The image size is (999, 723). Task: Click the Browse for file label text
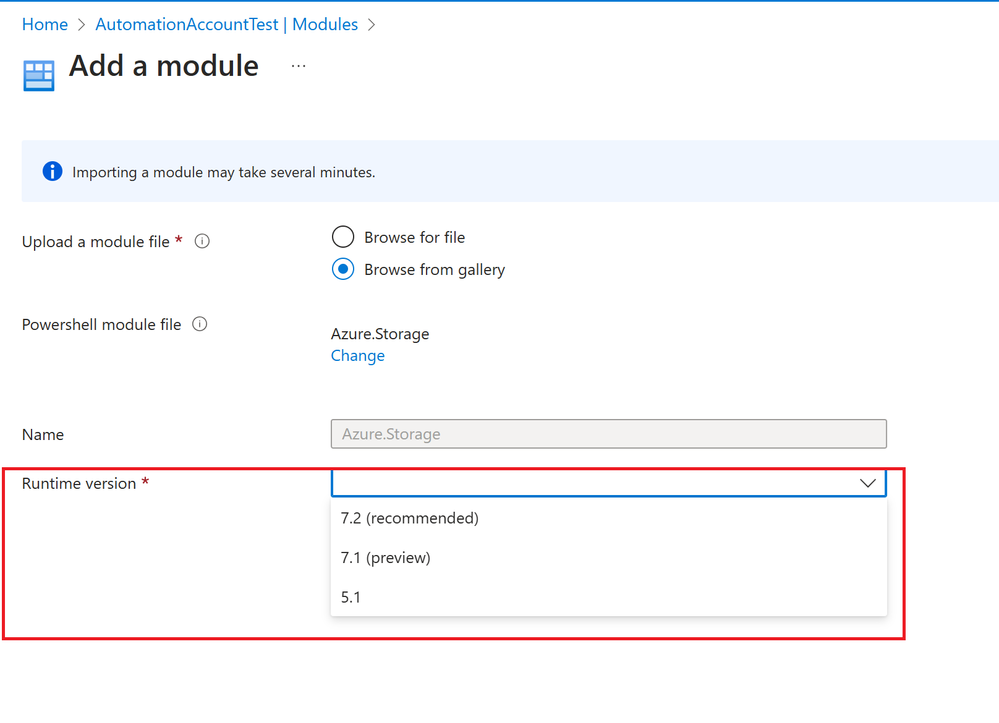(415, 238)
